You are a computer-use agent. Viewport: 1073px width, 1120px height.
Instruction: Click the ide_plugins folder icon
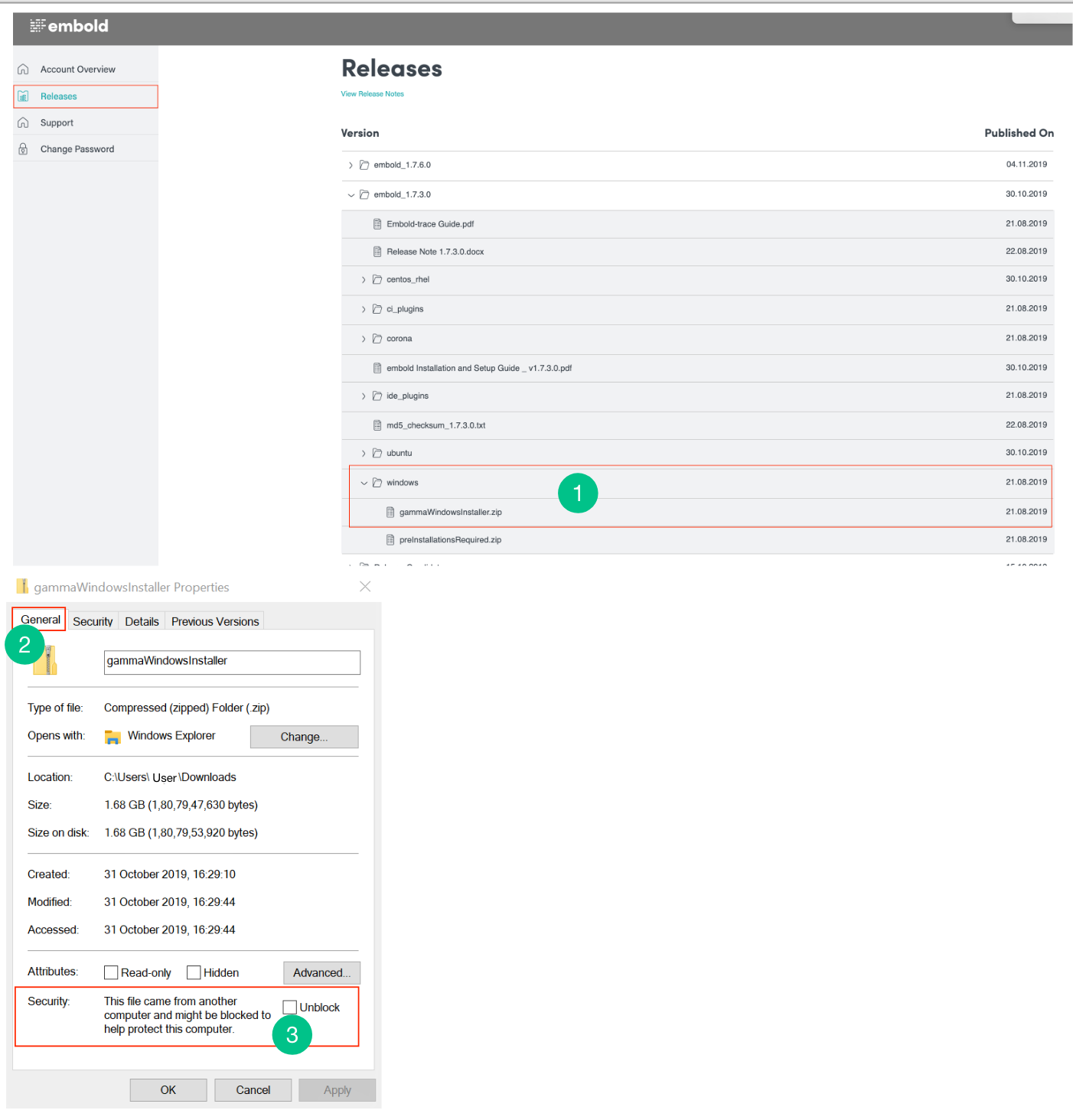point(377,396)
